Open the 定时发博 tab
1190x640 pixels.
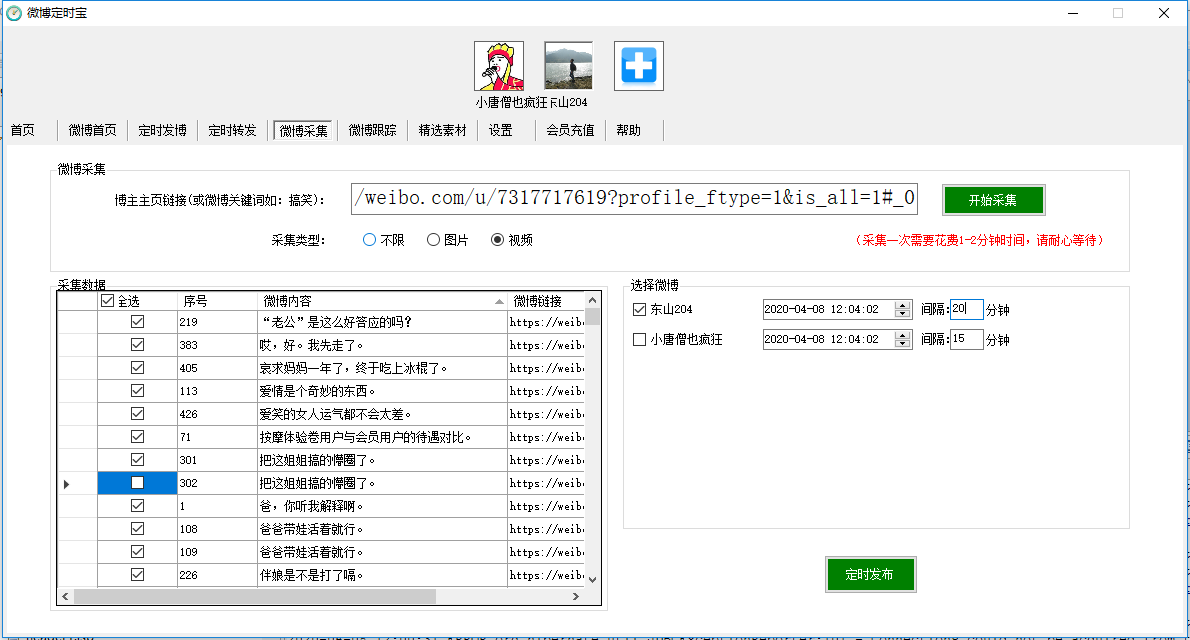click(x=162, y=130)
